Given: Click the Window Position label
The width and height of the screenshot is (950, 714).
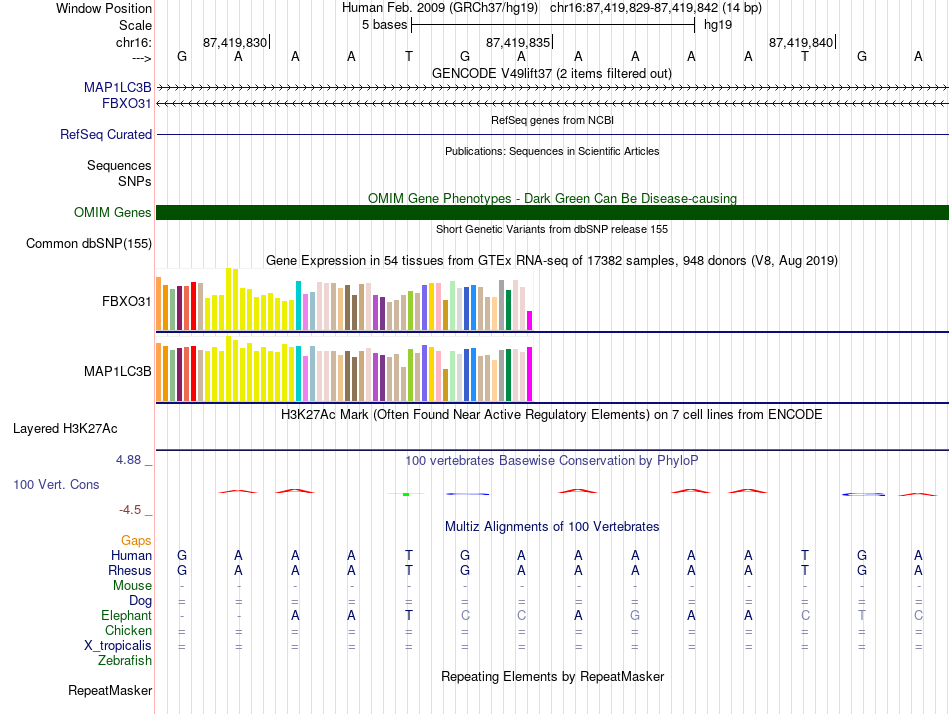Looking at the screenshot, I should point(104,8).
